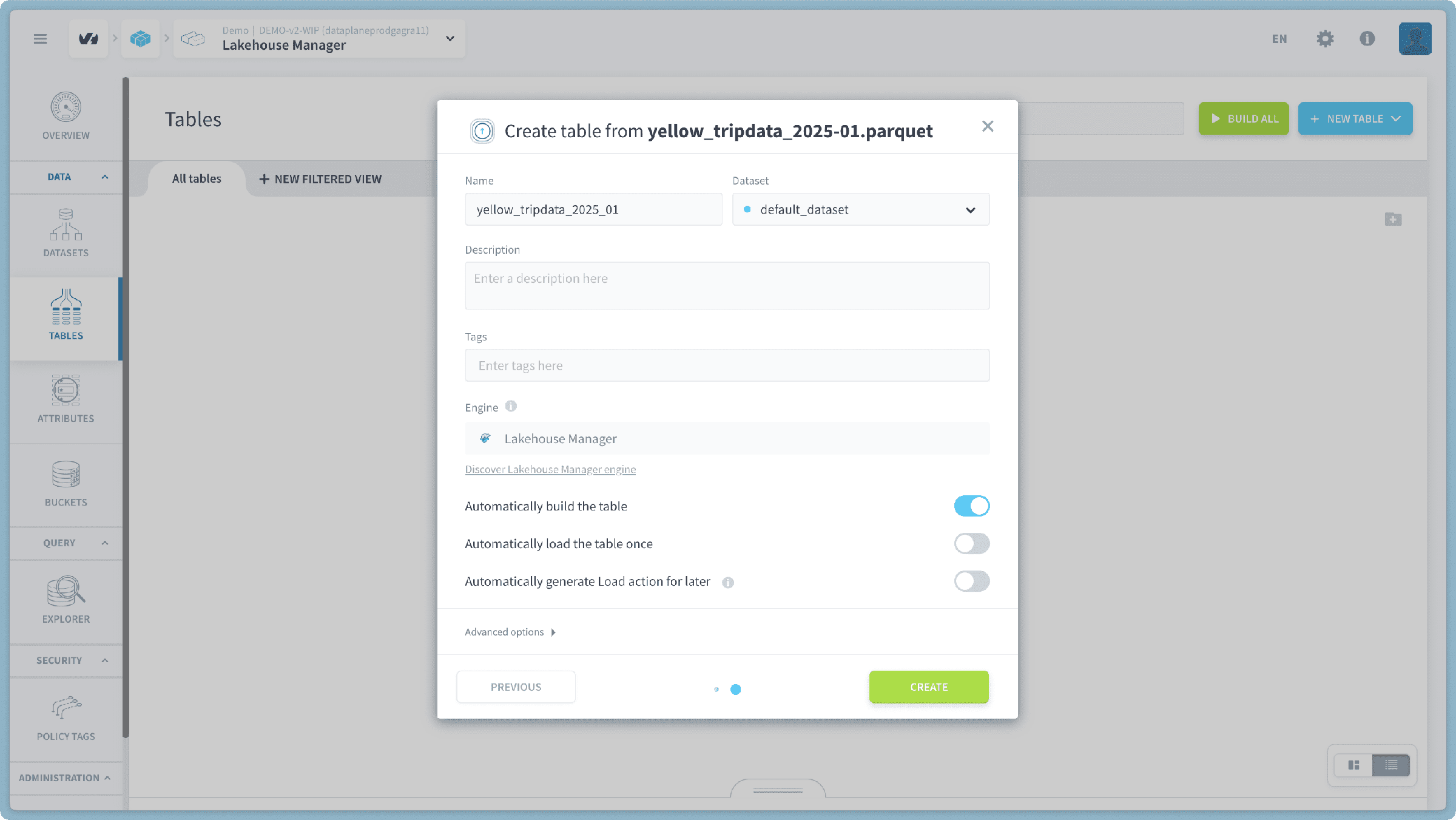This screenshot has width=1456, height=820.
Task: Open Discover Lakehouse Manager engine link
Action: pyautogui.click(x=550, y=470)
